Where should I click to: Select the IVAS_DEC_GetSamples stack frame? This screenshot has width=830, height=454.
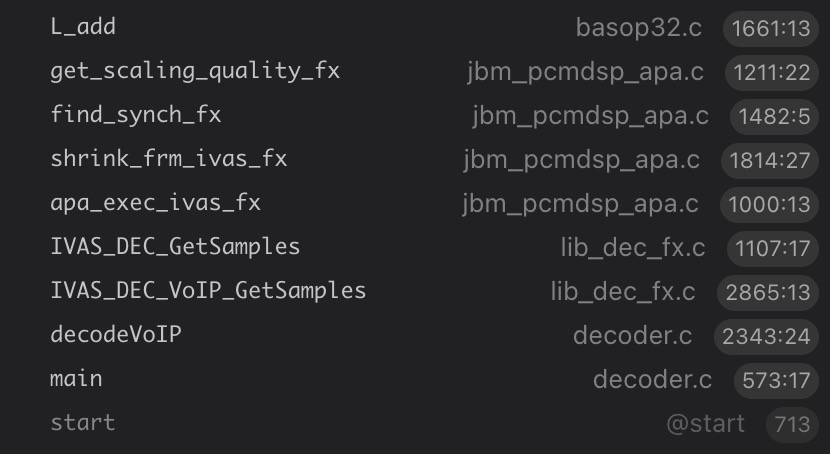(x=175, y=246)
